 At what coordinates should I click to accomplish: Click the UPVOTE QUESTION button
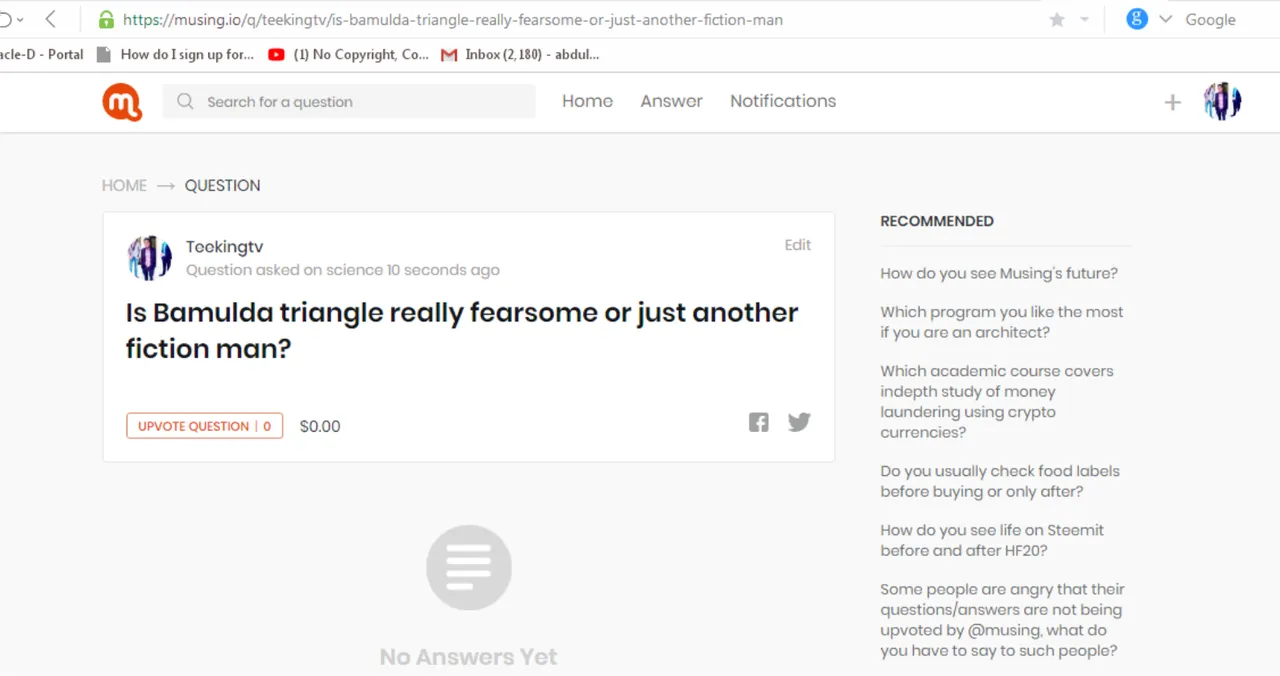click(x=204, y=426)
